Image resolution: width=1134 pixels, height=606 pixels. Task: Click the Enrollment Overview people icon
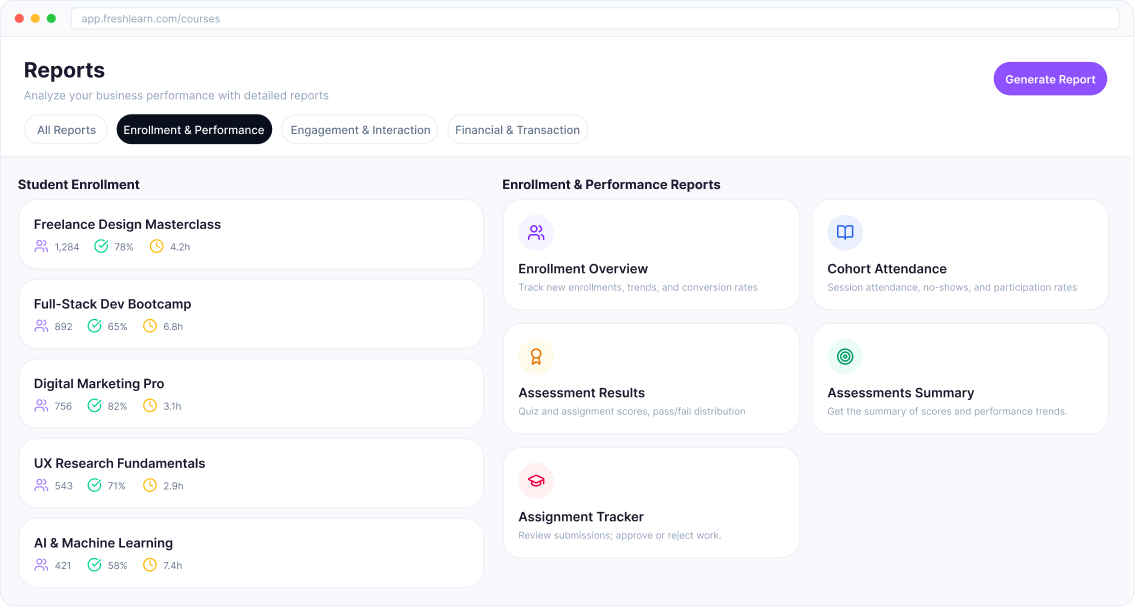pos(536,233)
